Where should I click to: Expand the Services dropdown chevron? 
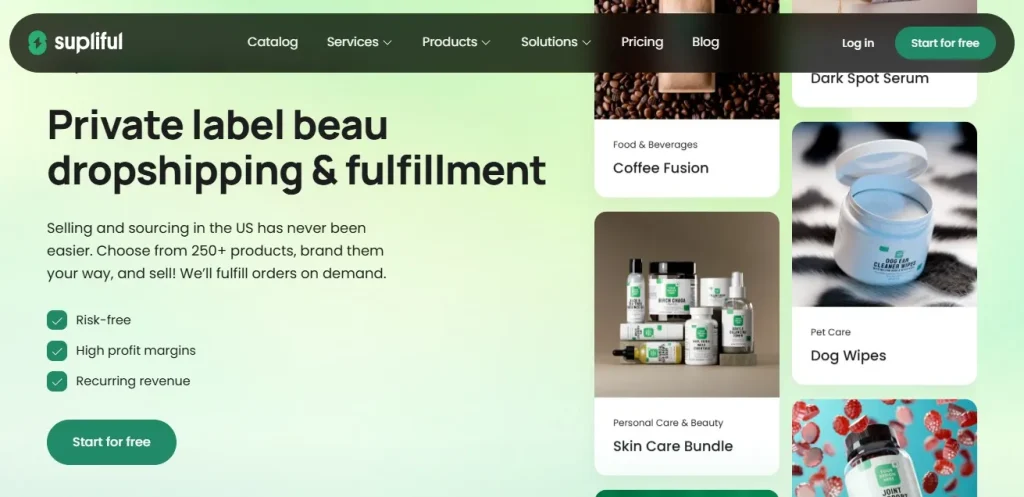coord(387,42)
